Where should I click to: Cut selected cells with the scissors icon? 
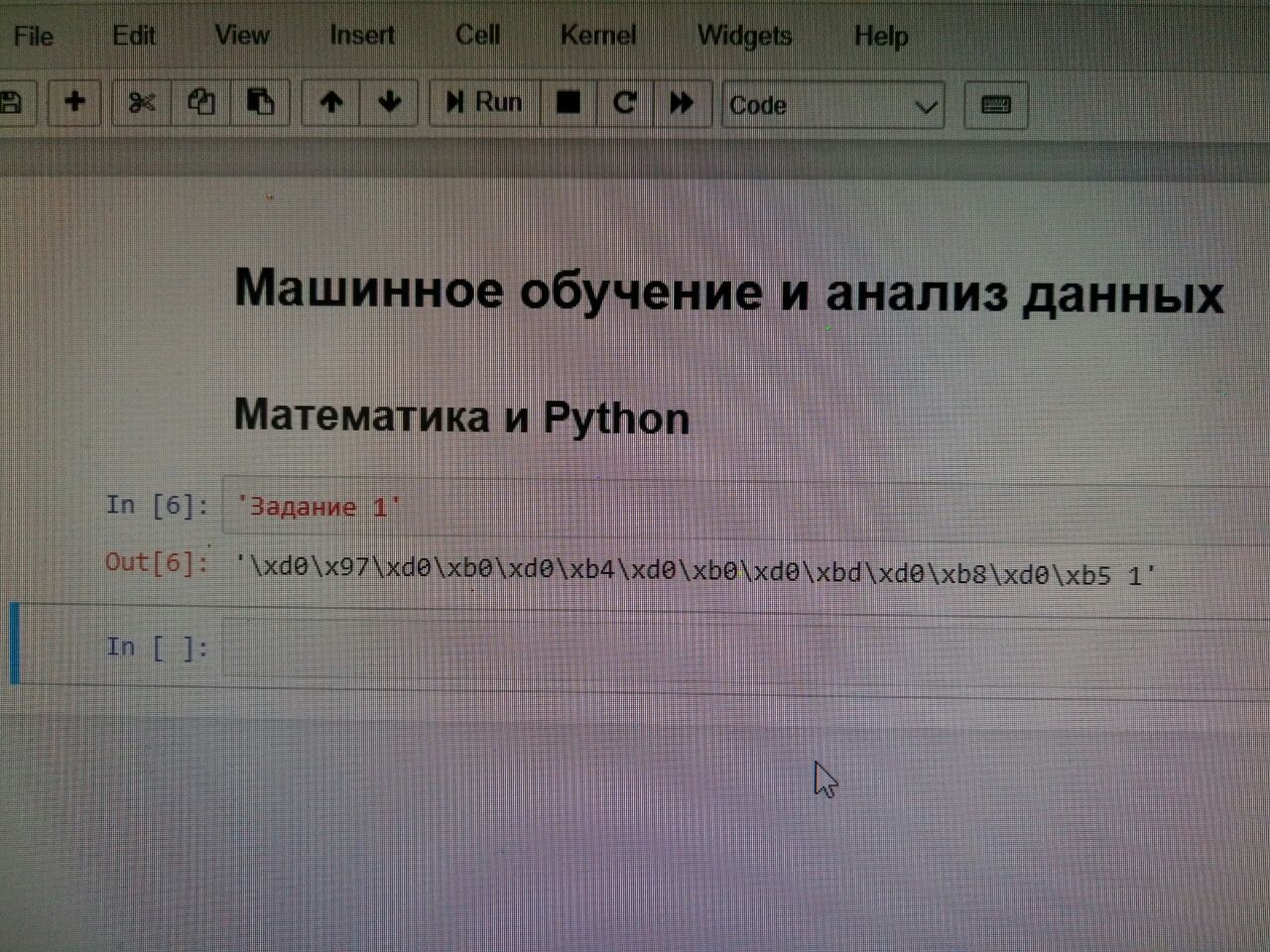pyautogui.click(x=142, y=102)
